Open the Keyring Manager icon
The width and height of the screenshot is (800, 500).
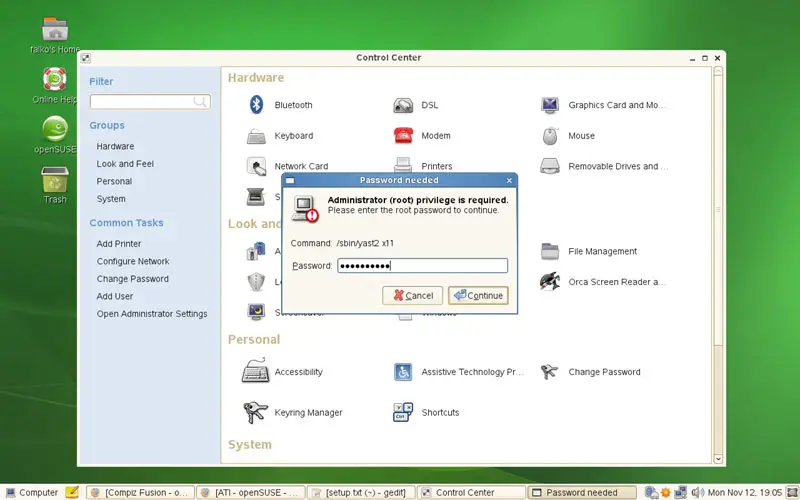click(256, 412)
